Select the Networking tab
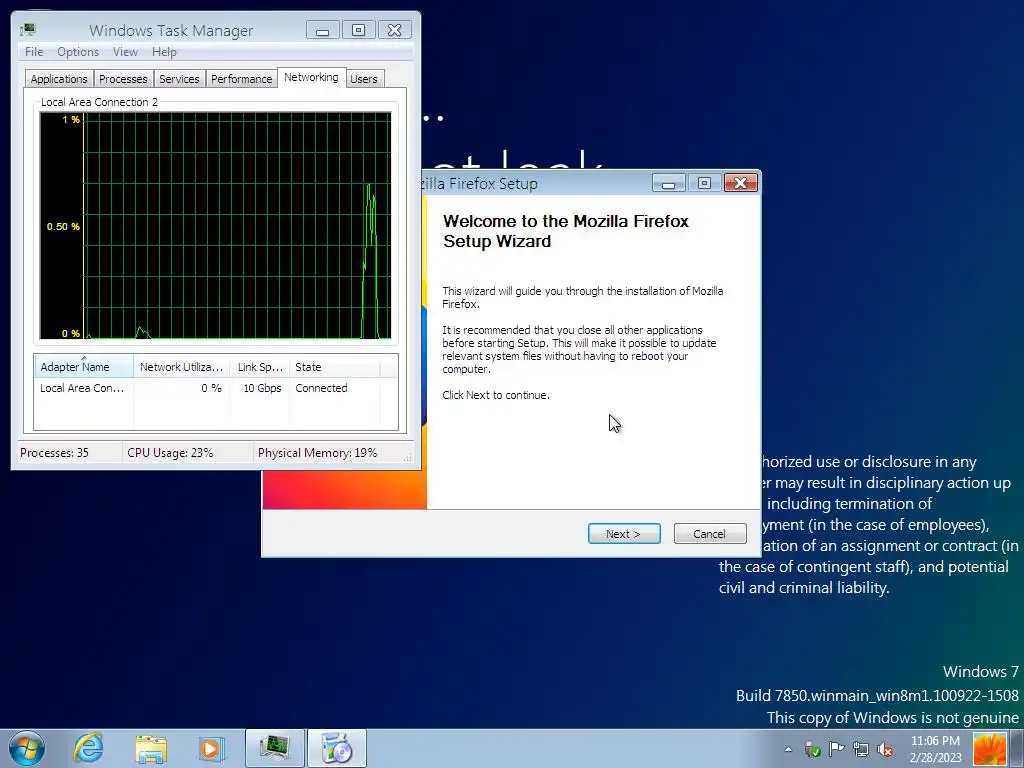Screen dimensions: 1024x768 pos(311,77)
